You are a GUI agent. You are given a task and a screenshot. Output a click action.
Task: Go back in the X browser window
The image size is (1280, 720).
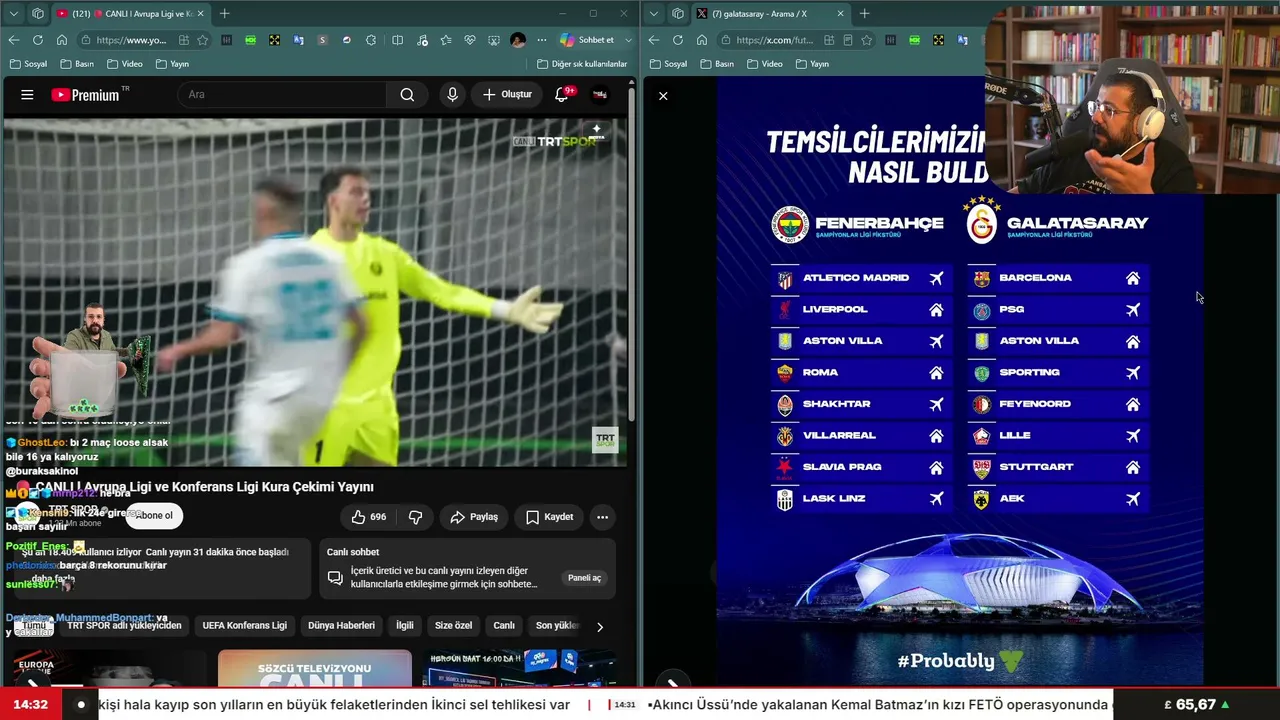click(x=654, y=40)
